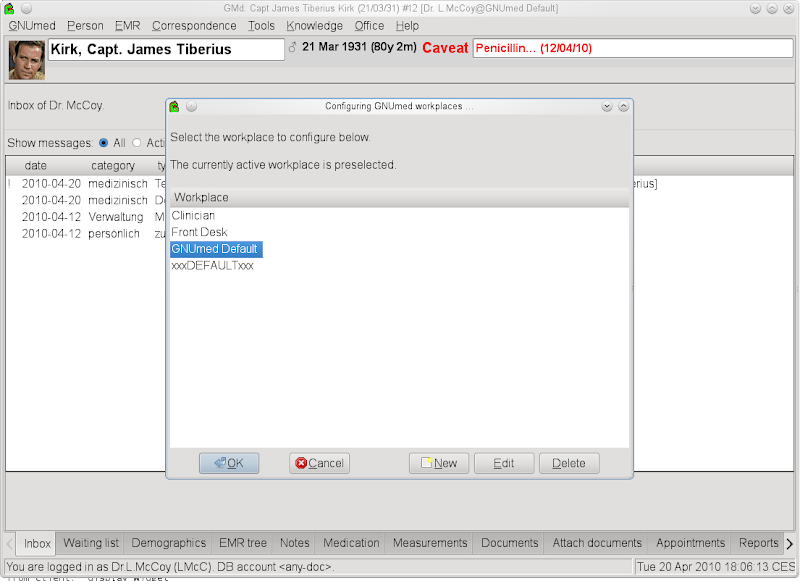Open the Help menu
Screen dimensions: 800x581
point(407,26)
